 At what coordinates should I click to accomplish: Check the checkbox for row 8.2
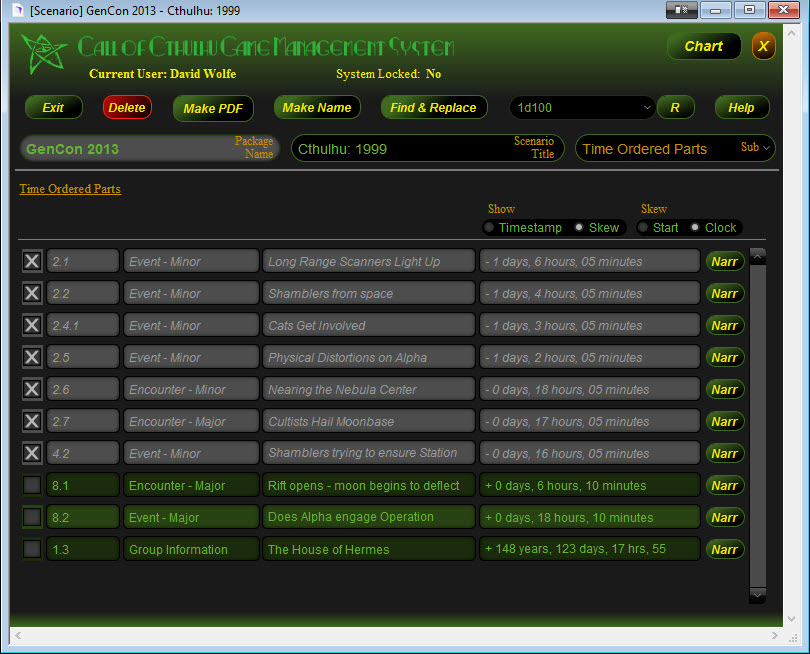tap(32, 517)
